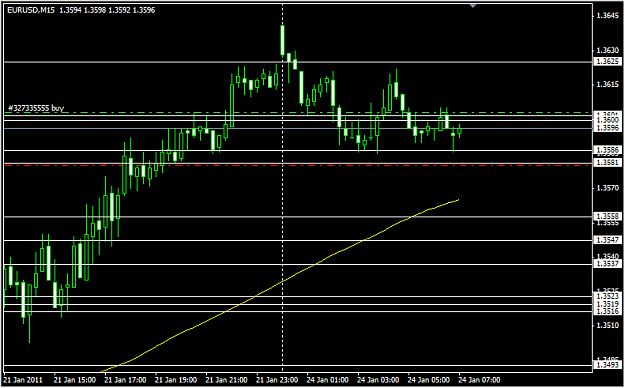Click the 1.3547 price label
This screenshot has width=625, height=388.
click(608, 240)
